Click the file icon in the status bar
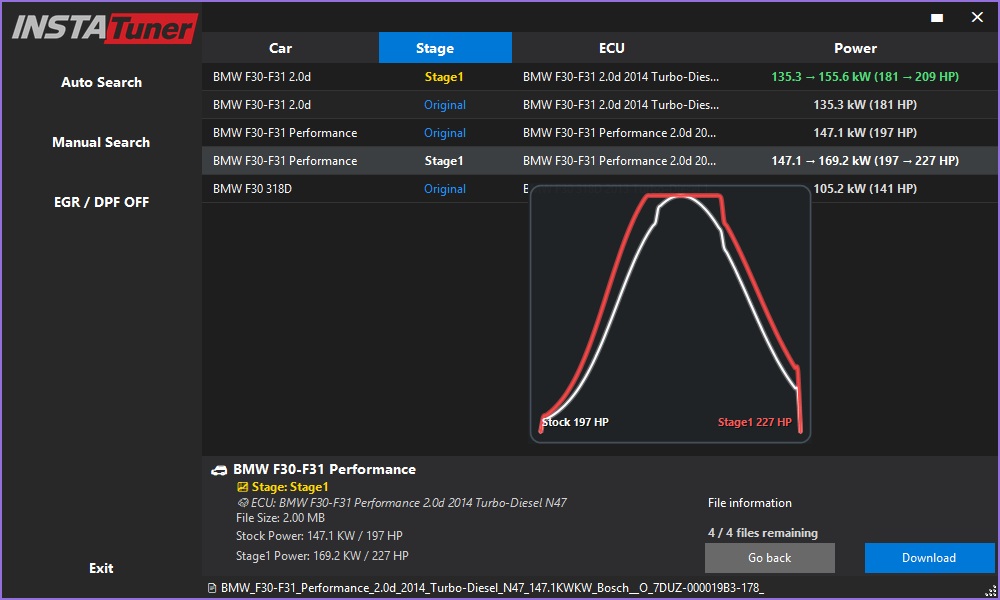The image size is (1000, 600). [212, 588]
